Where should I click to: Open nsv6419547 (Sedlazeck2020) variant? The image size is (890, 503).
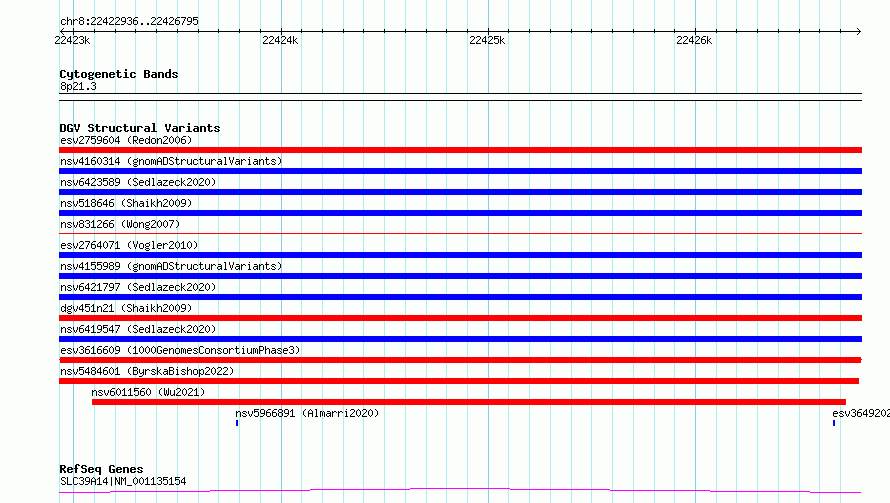pos(138,329)
